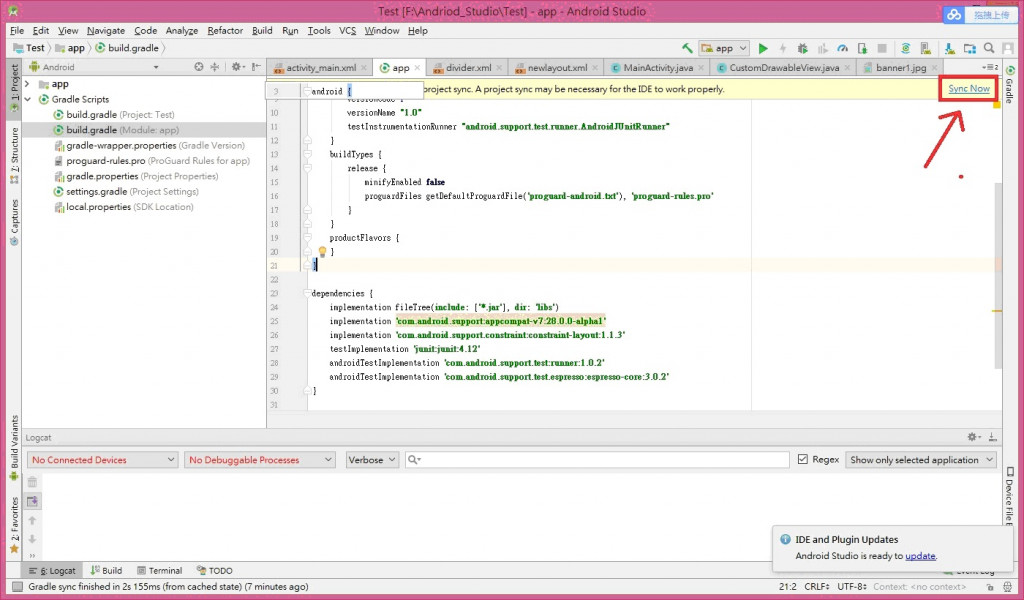Screen dimensions: 1024x600
Task: Click the Sync Now link
Action: pos(969,89)
